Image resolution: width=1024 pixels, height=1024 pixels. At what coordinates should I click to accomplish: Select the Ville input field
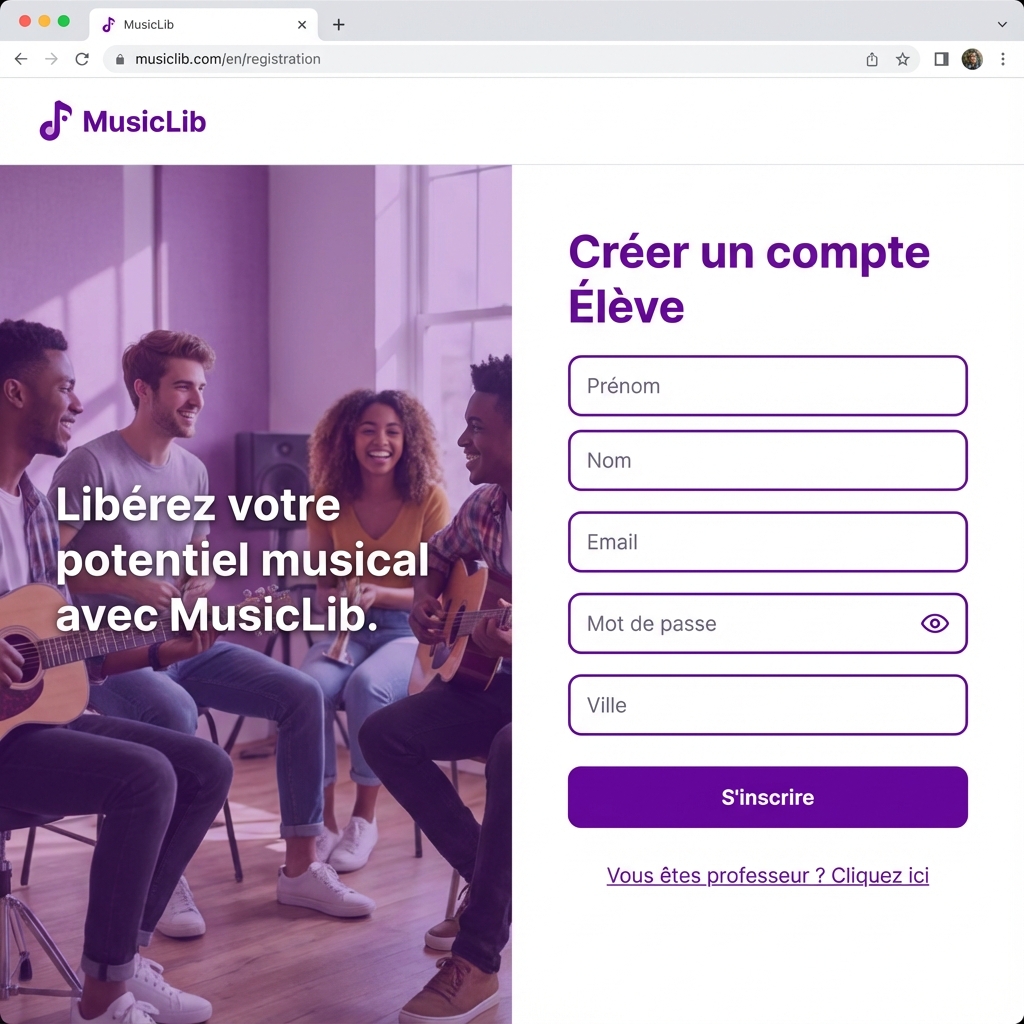[767, 705]
